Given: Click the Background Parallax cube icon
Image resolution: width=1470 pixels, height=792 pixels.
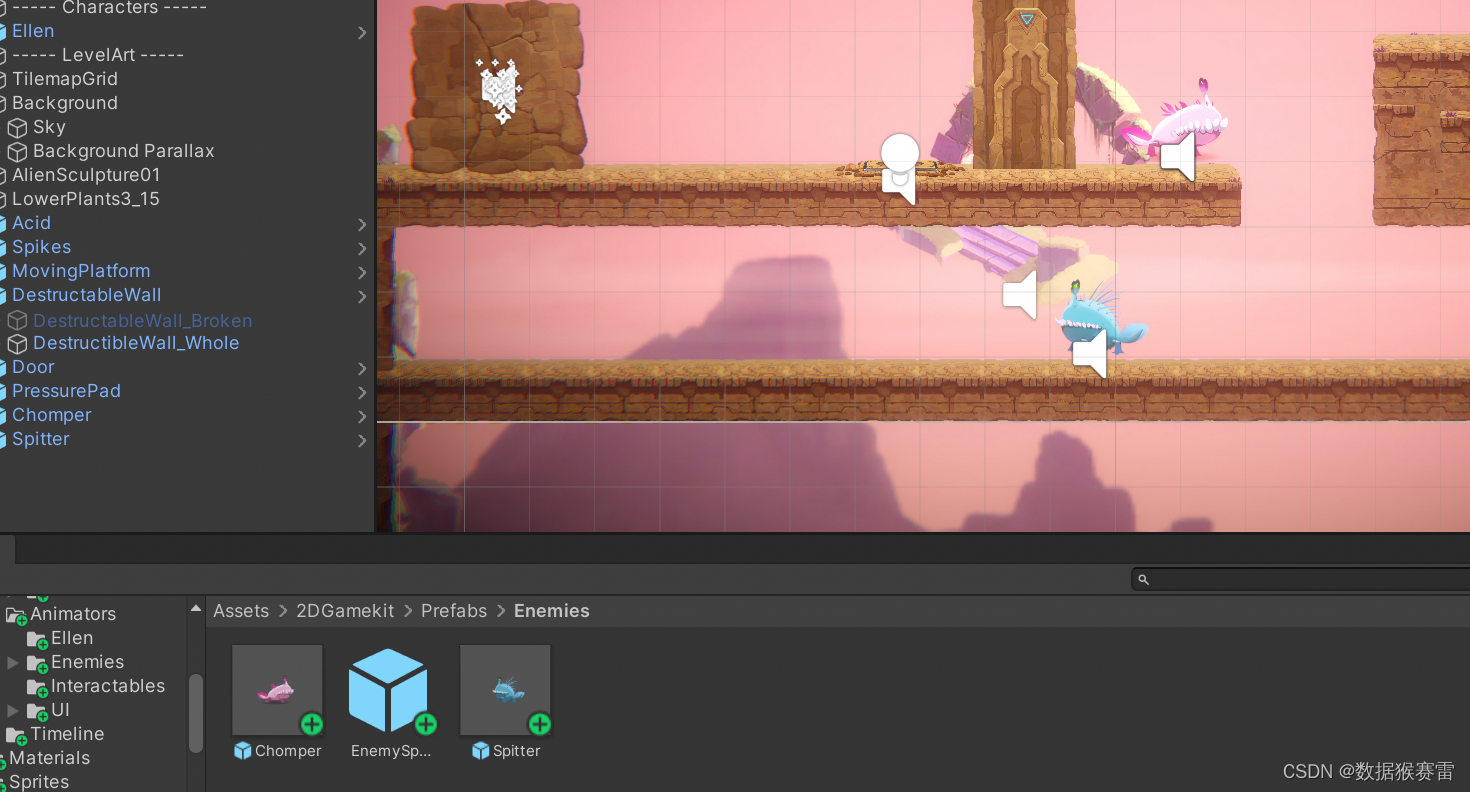Looking at the screenshot, I should click(x=17, y=152).
